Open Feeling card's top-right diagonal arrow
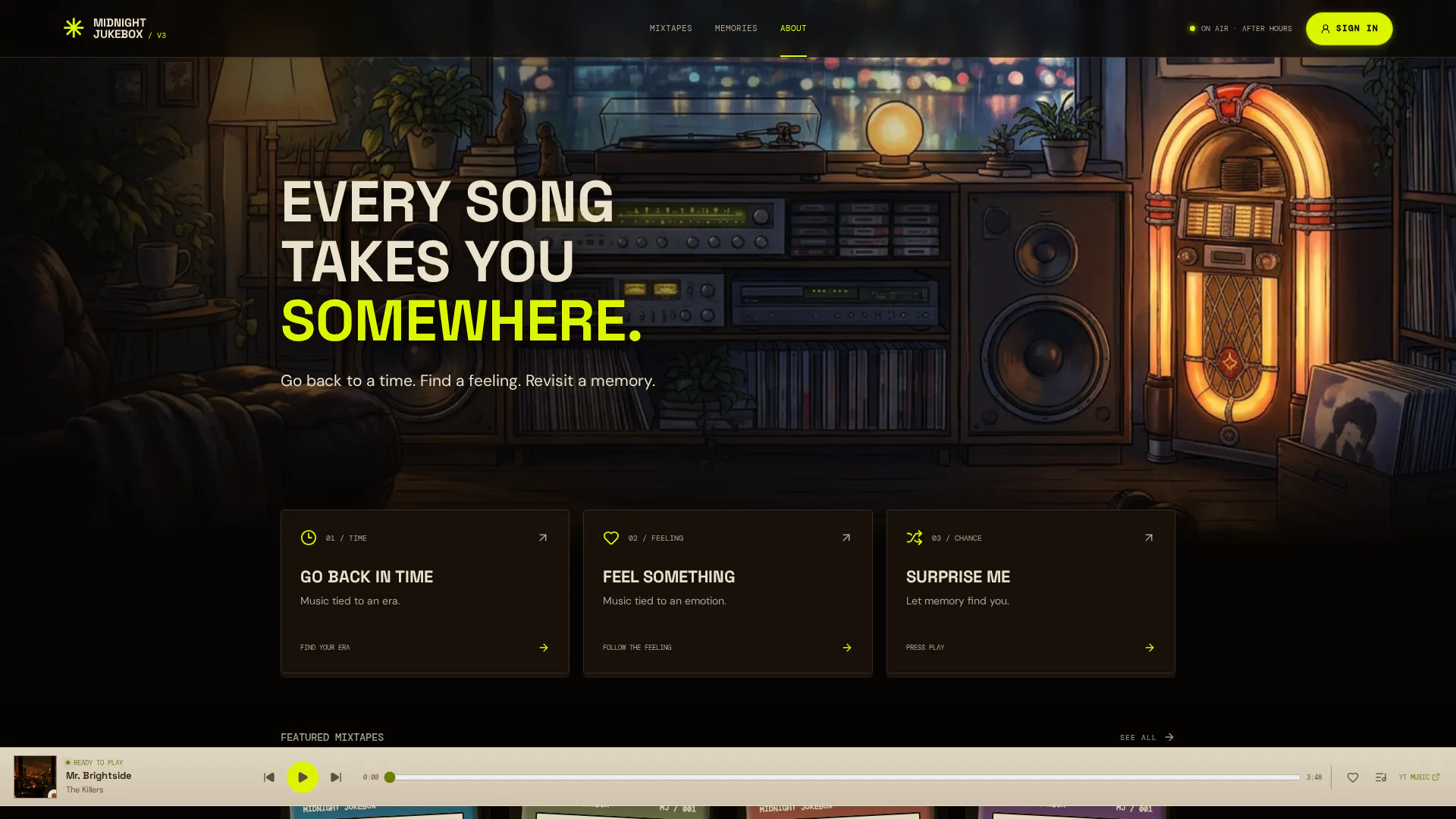This screenshot has height=819, width=1456. (x=846, y=538)
